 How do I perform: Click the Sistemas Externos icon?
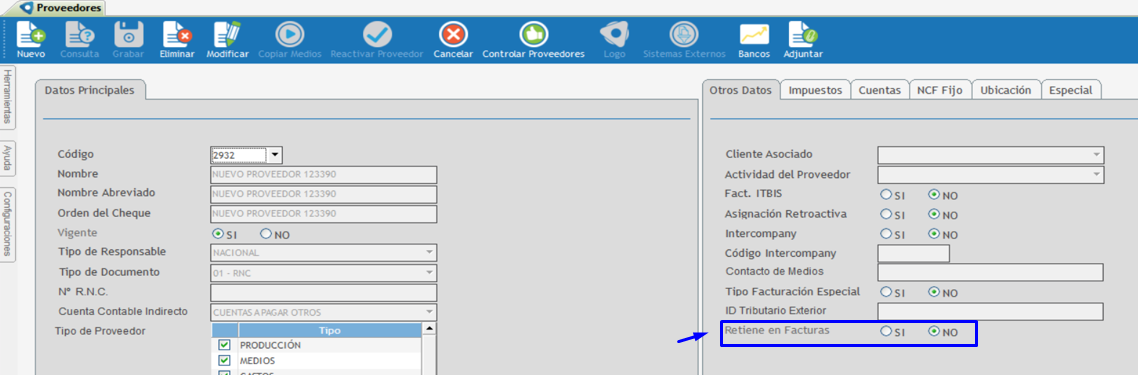683,34
